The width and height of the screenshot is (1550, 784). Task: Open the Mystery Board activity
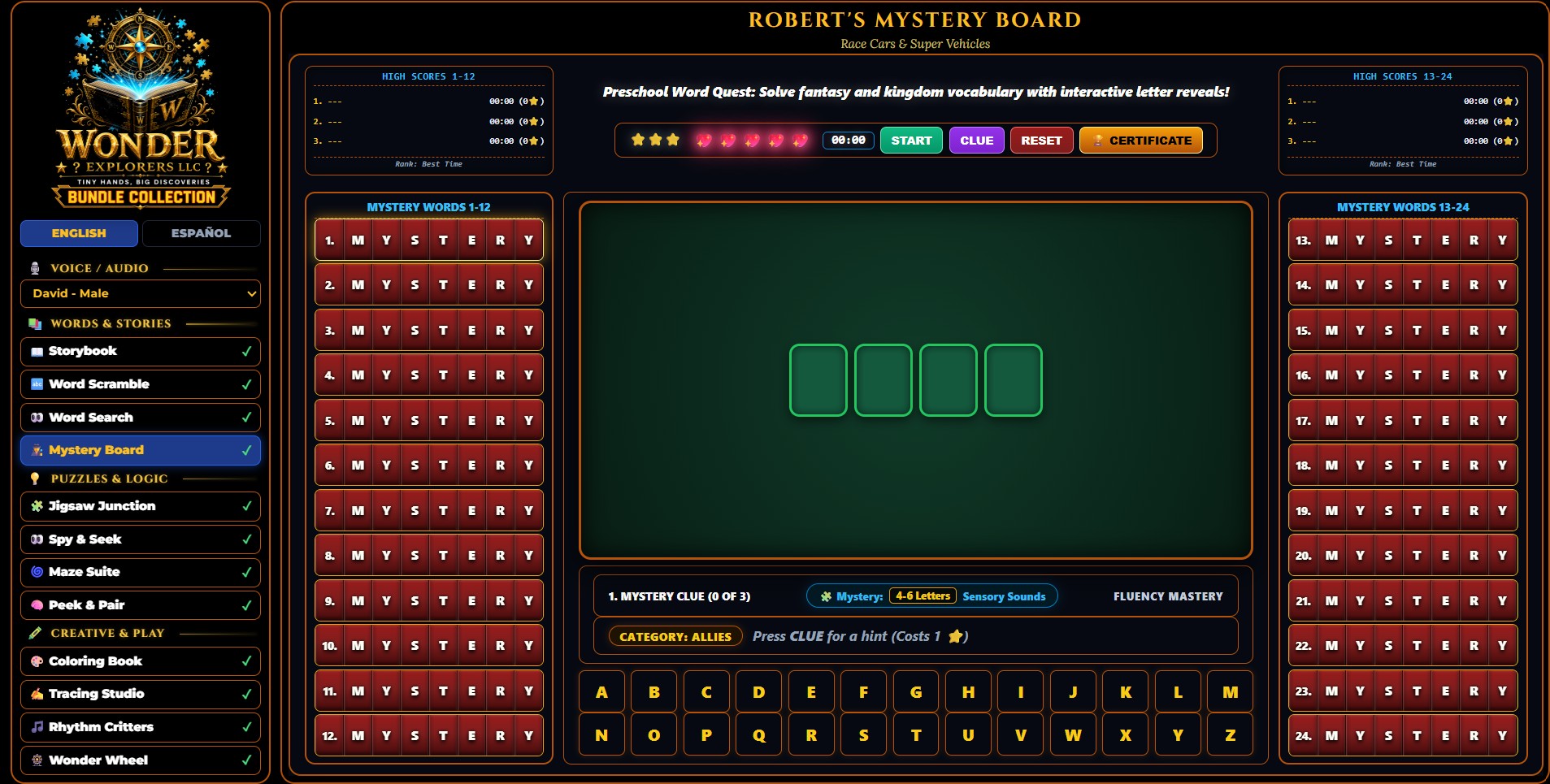point(141,450)
